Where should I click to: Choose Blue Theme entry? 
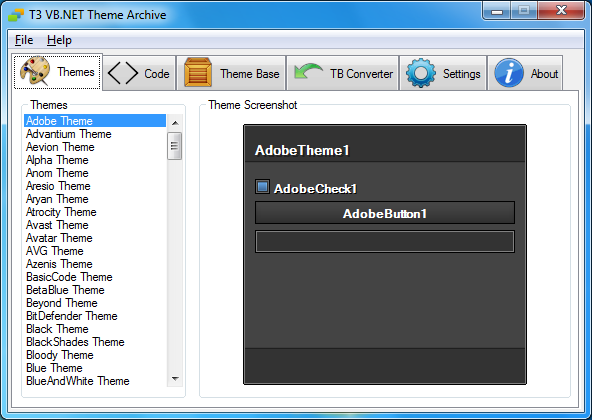tap(95, 368)
